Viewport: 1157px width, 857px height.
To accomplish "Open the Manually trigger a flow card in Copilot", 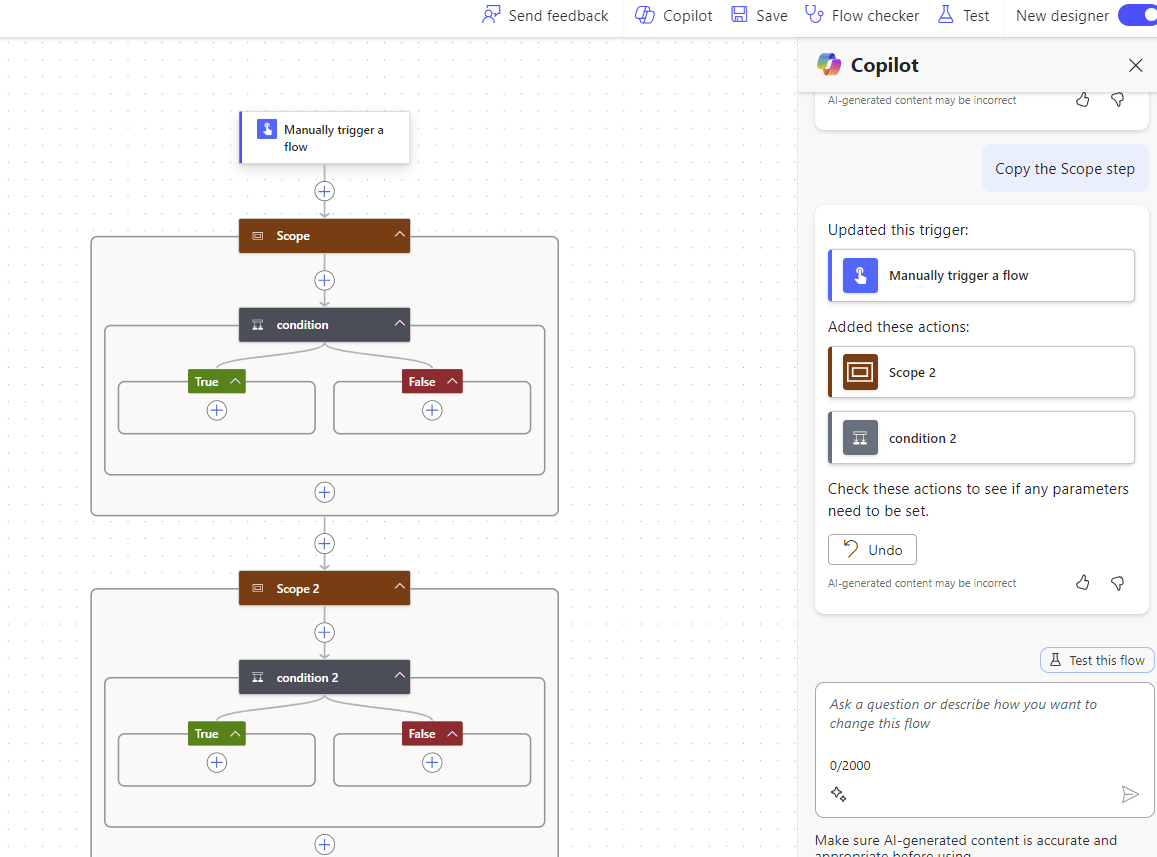I will 981,275.
